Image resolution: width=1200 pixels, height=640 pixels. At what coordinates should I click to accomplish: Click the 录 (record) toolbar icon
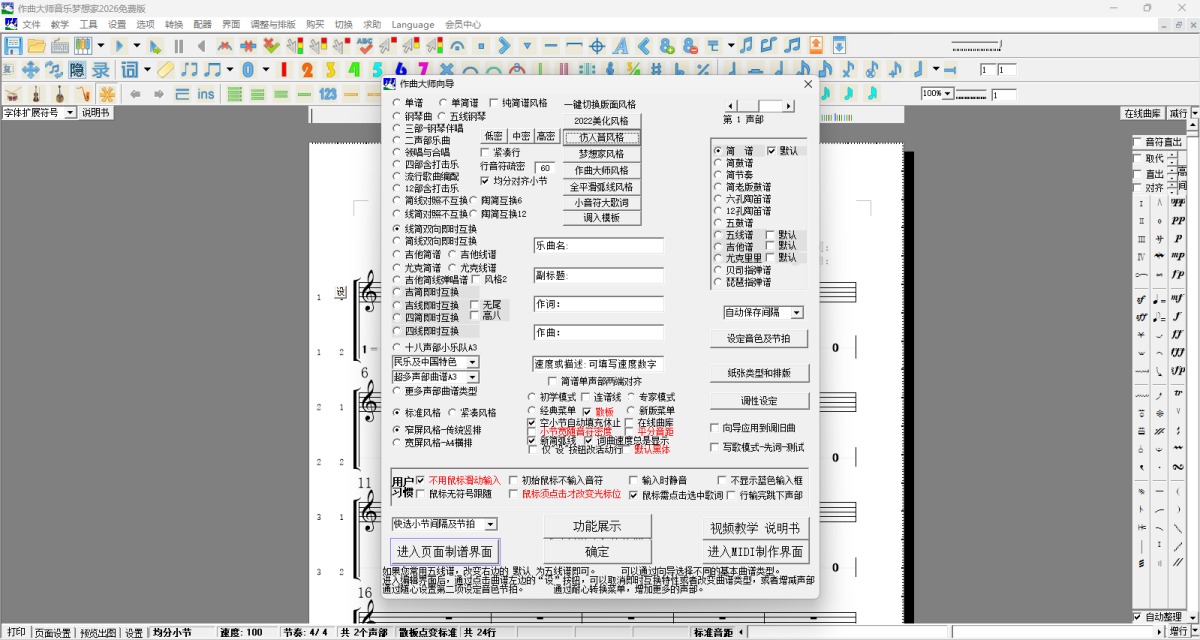(x=101, y=70)
